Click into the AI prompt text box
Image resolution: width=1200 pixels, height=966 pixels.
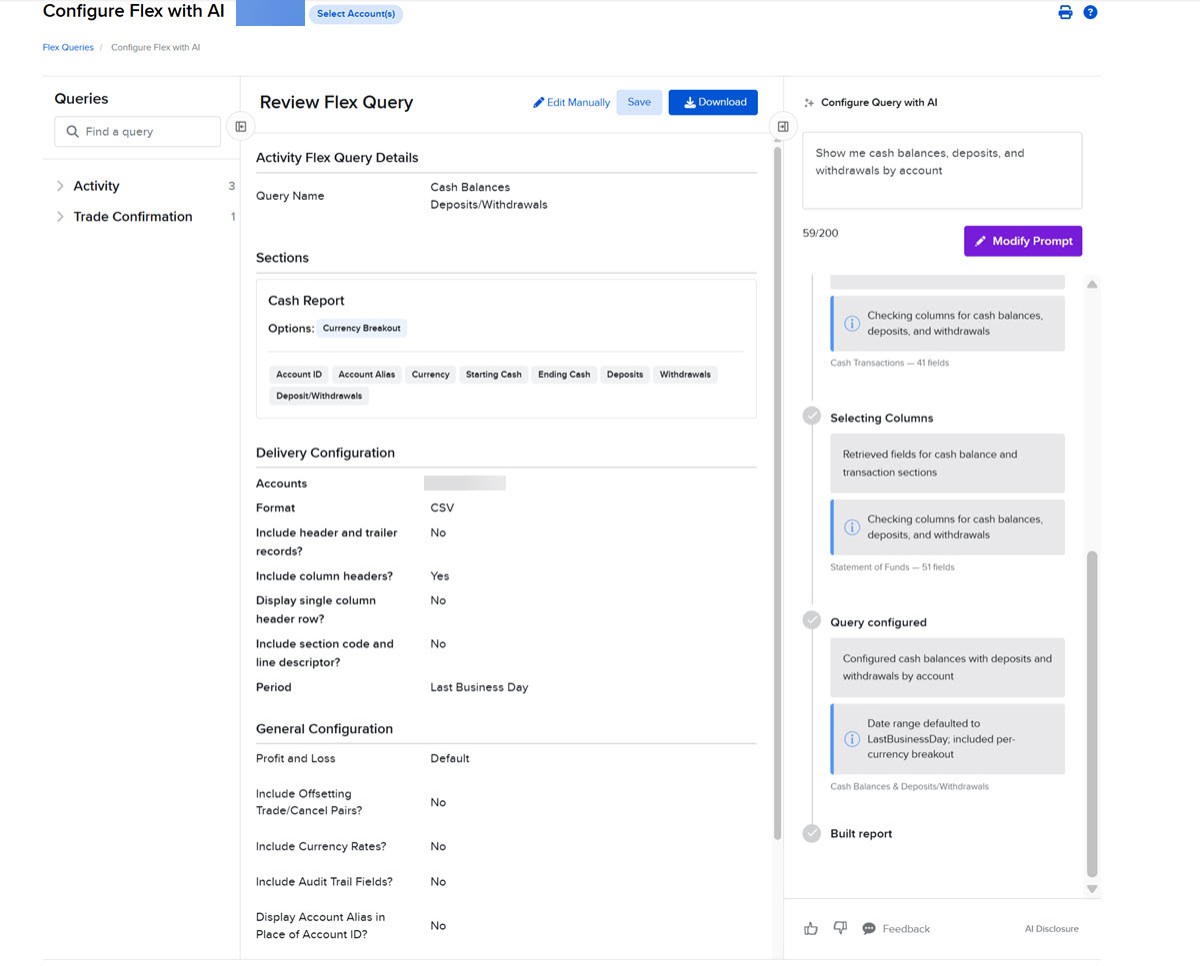[x=942, y=170]
